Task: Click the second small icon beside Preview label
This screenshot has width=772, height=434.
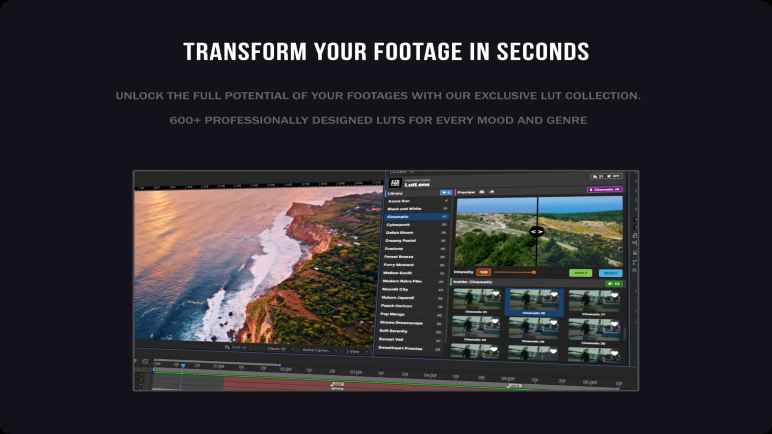Action: [x=492, y=190]
